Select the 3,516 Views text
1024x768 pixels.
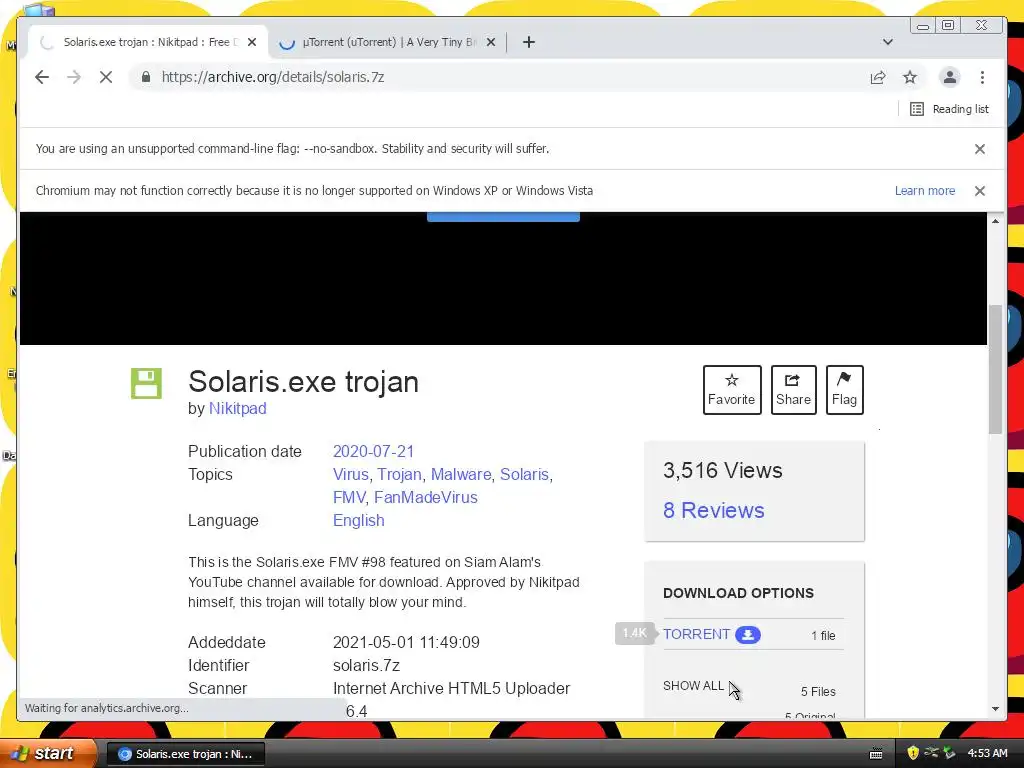coord(722,470)
